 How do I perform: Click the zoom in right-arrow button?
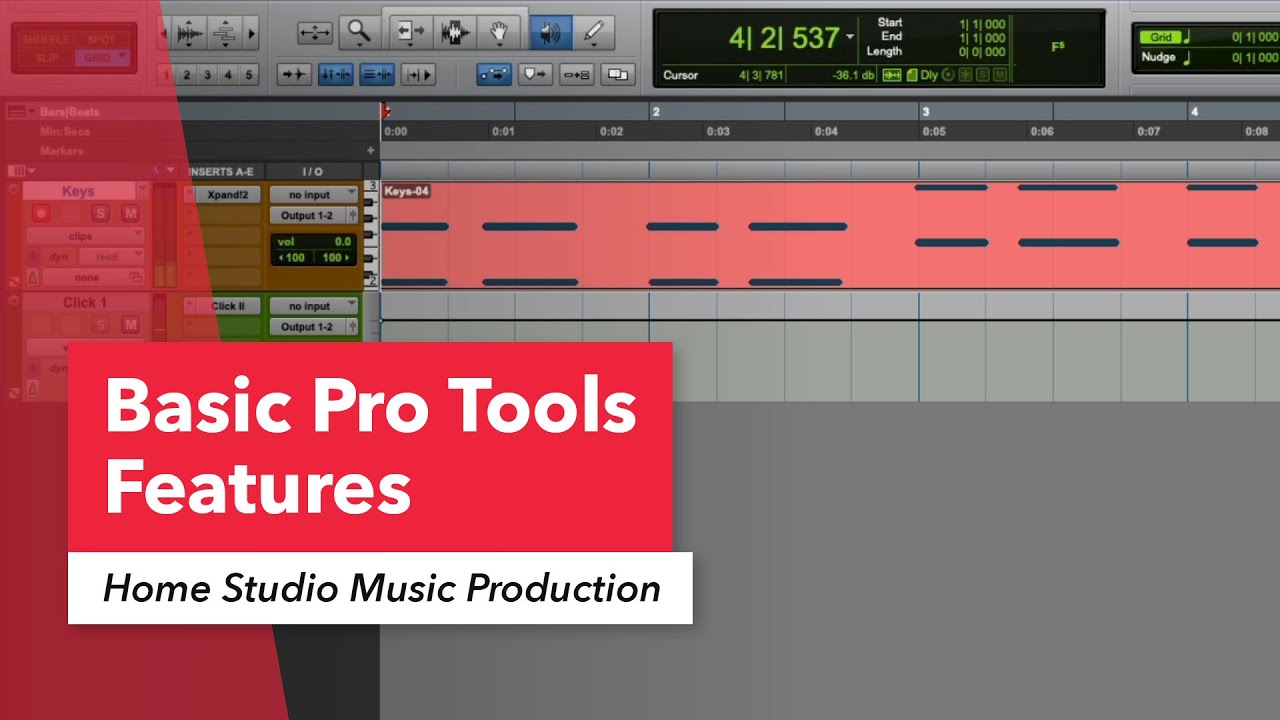pos(251,33)
